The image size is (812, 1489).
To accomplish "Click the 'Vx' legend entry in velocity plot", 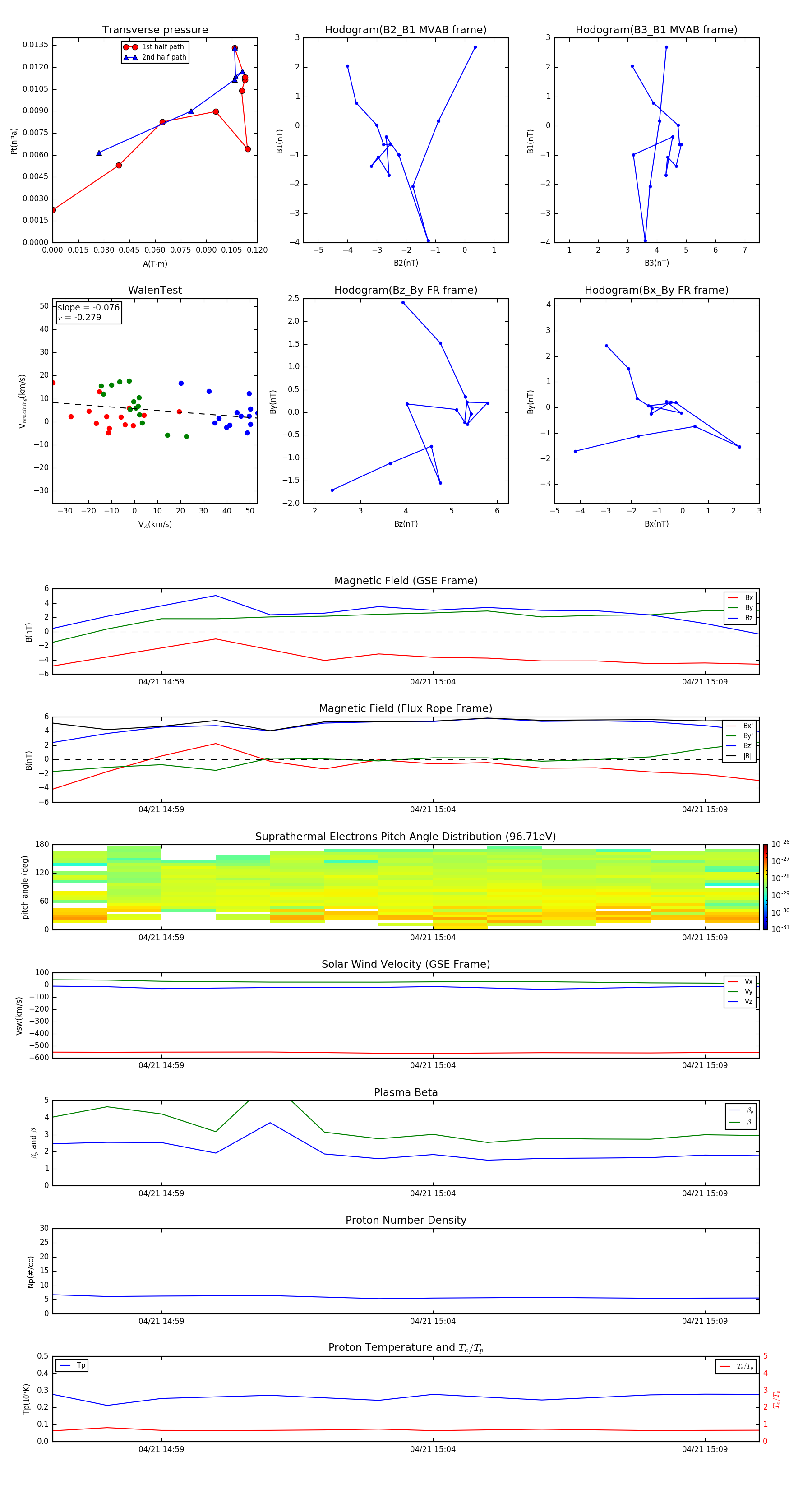I will point(740,981).
